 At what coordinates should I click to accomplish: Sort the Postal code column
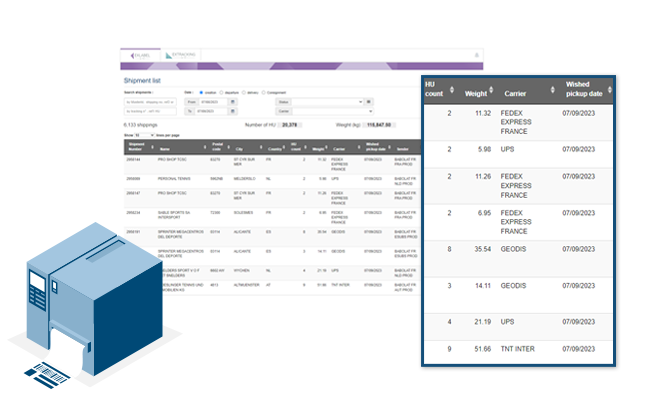(x=228, y=147)
